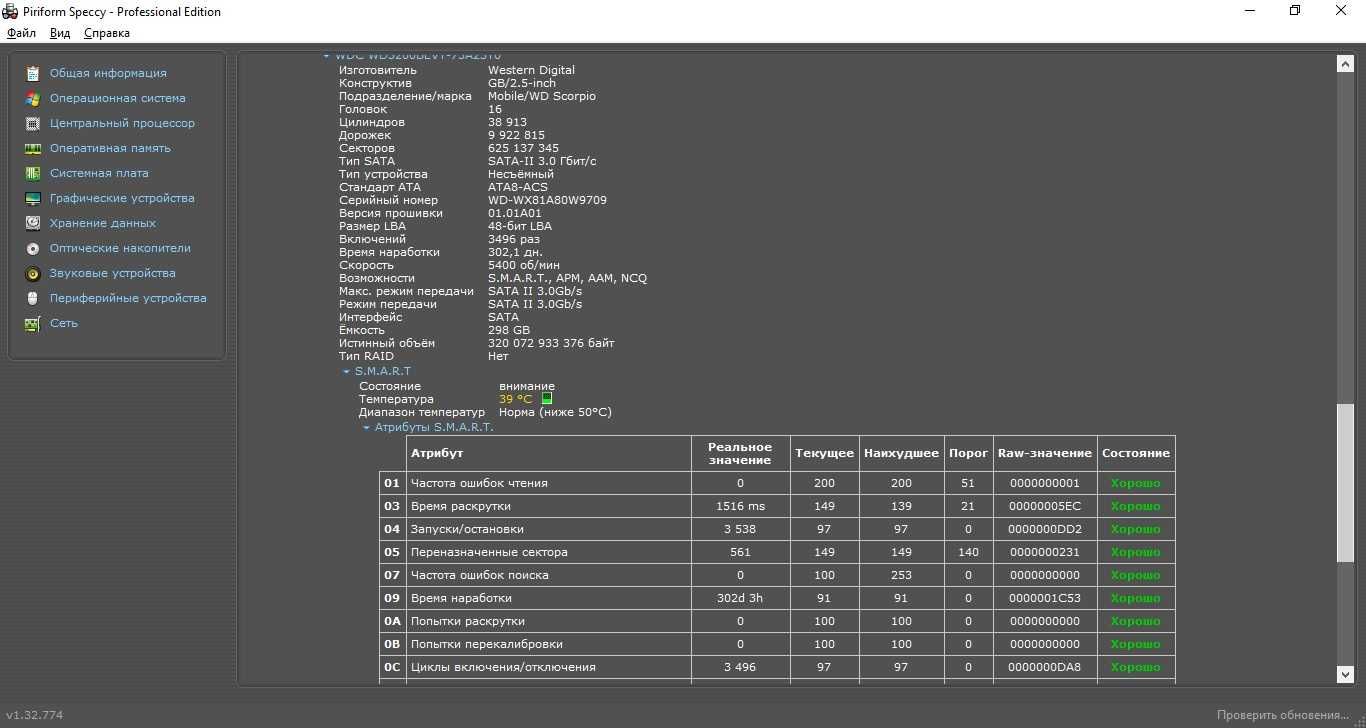Open the Графические устройства section

[122, 198]
